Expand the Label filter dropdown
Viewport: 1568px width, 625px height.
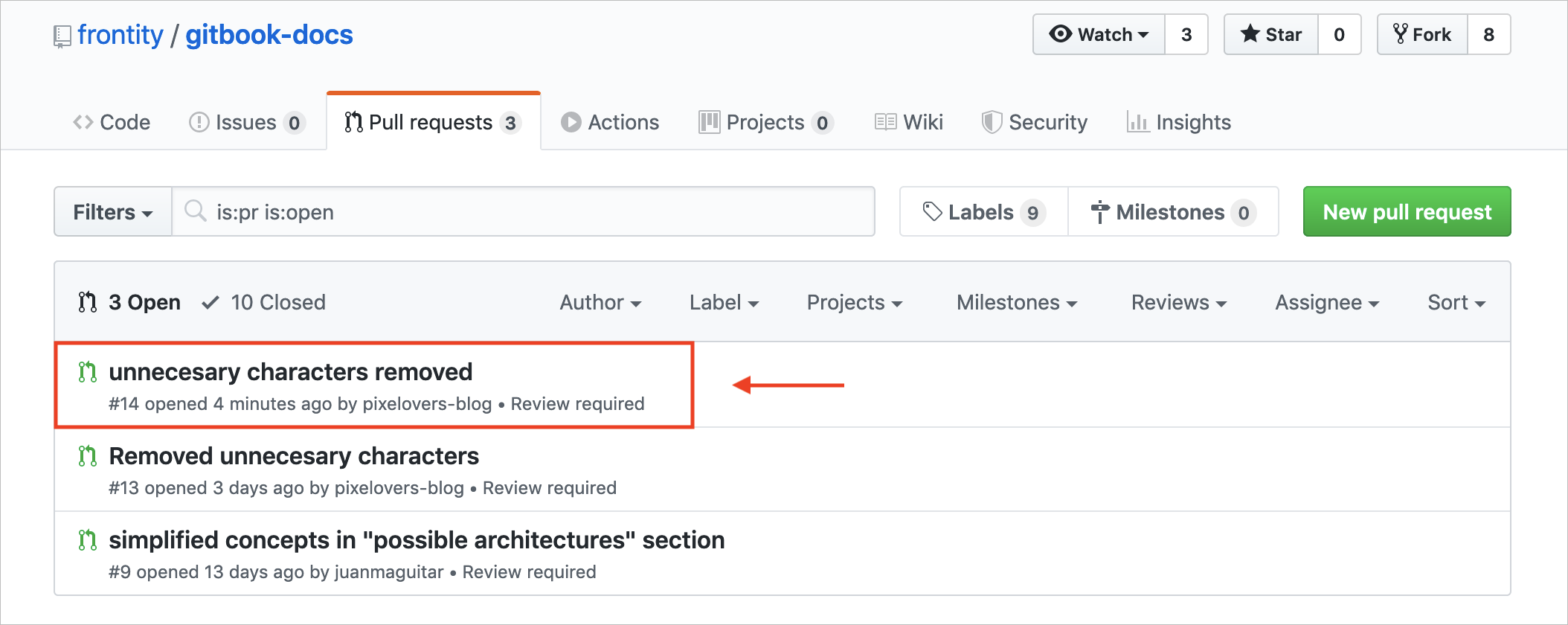click(724, 302)
